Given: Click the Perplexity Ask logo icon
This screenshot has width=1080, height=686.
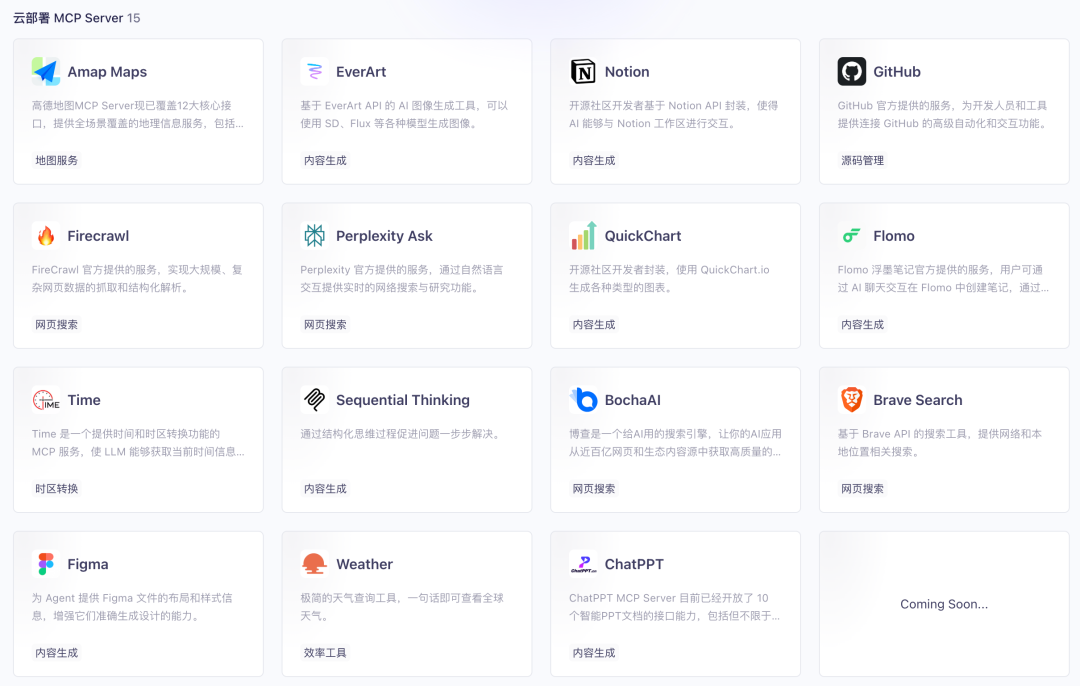Looking at the screenshot, I should [315, 236].
